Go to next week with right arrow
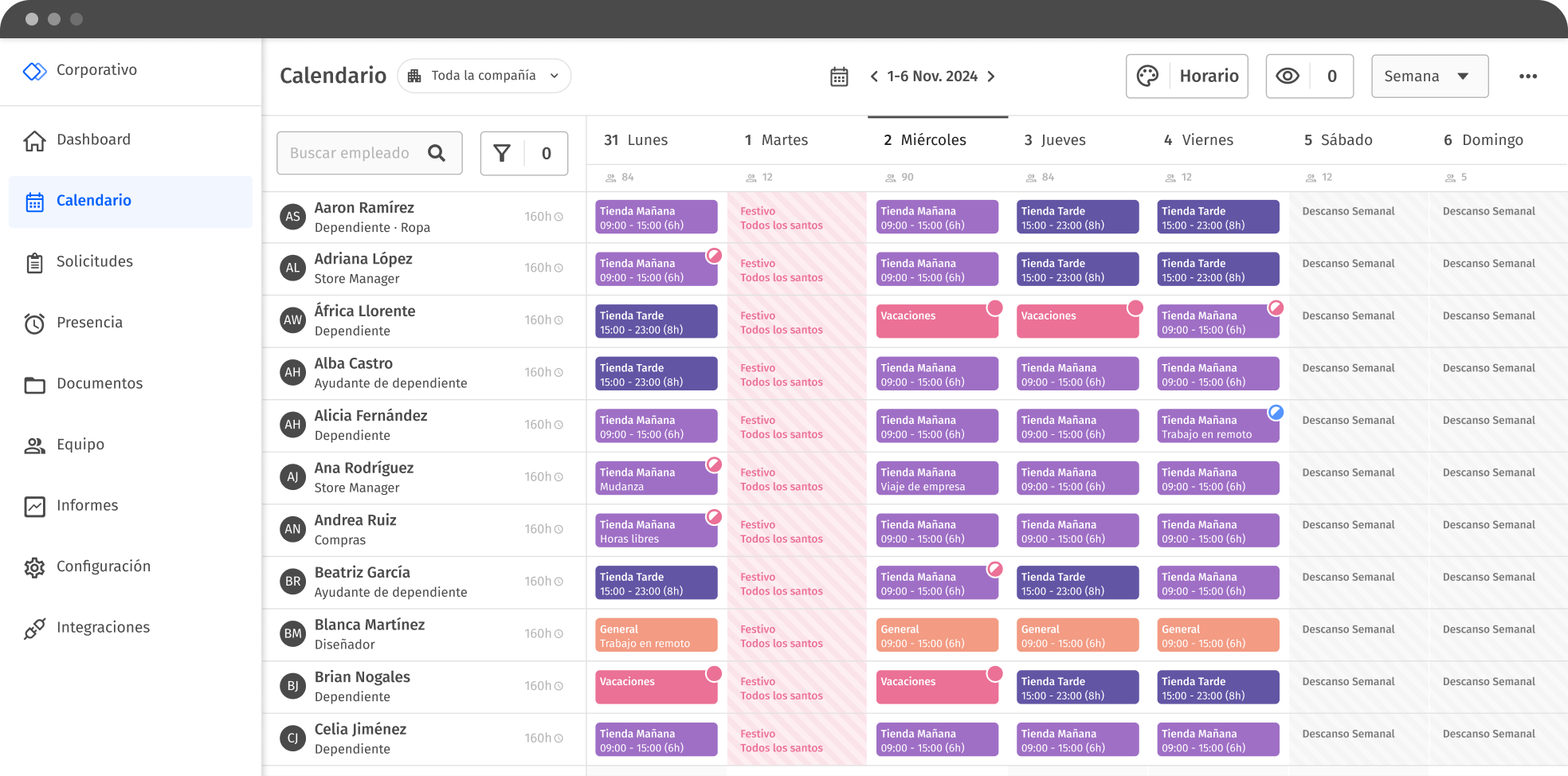The image size is (1568, 776). (x=991, y=76)
